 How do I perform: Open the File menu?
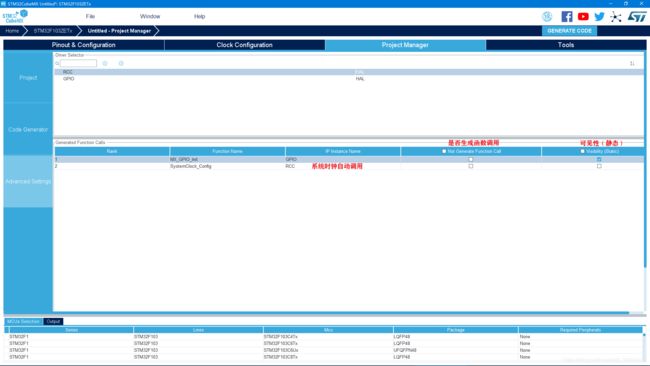90,17
